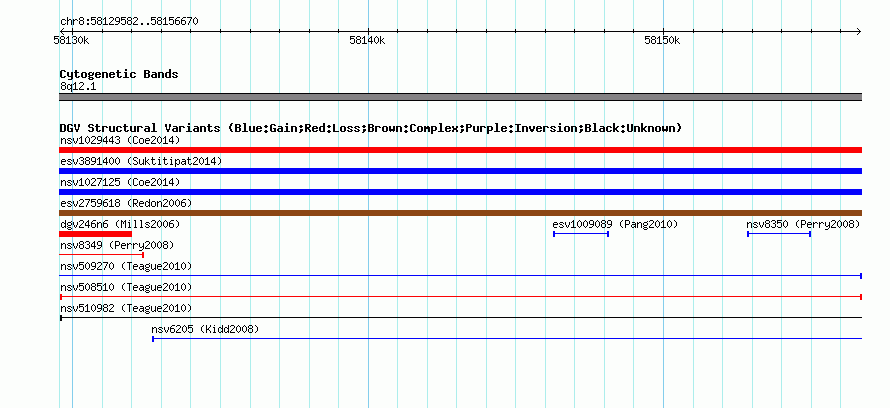Click the Cytogenetic Bands track title
Screen dimensions: 890x408
pos(119,74)
